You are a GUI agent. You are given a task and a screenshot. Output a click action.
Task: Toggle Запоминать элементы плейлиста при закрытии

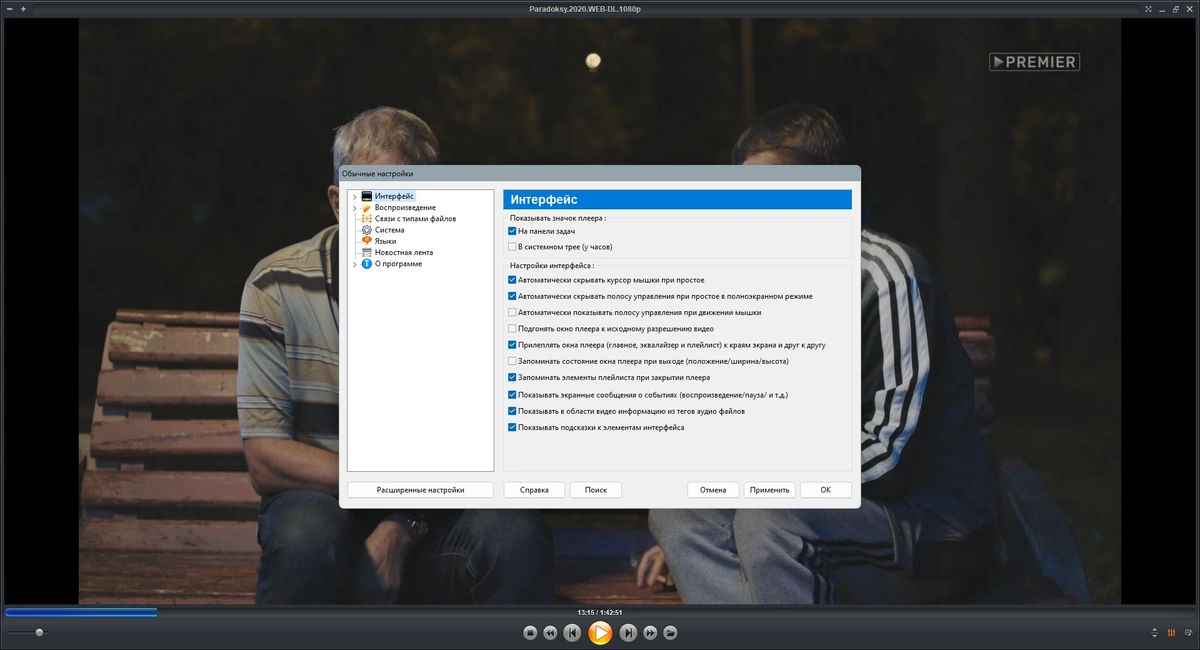click(512, 378)
